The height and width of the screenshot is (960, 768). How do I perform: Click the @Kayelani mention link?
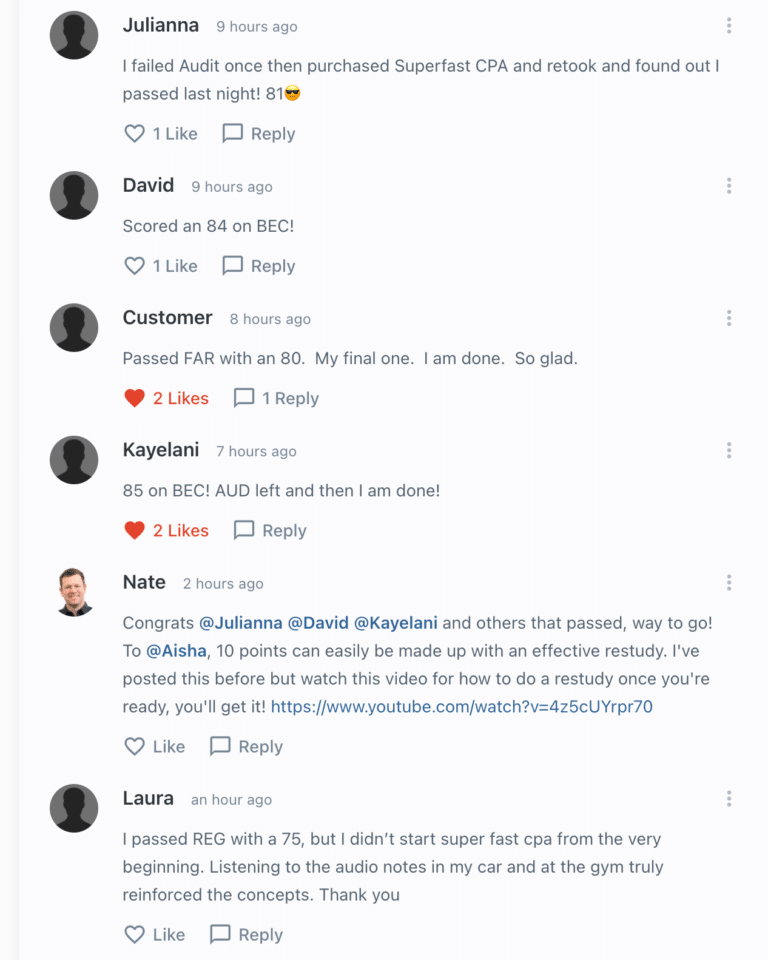(x=396, y=623)
